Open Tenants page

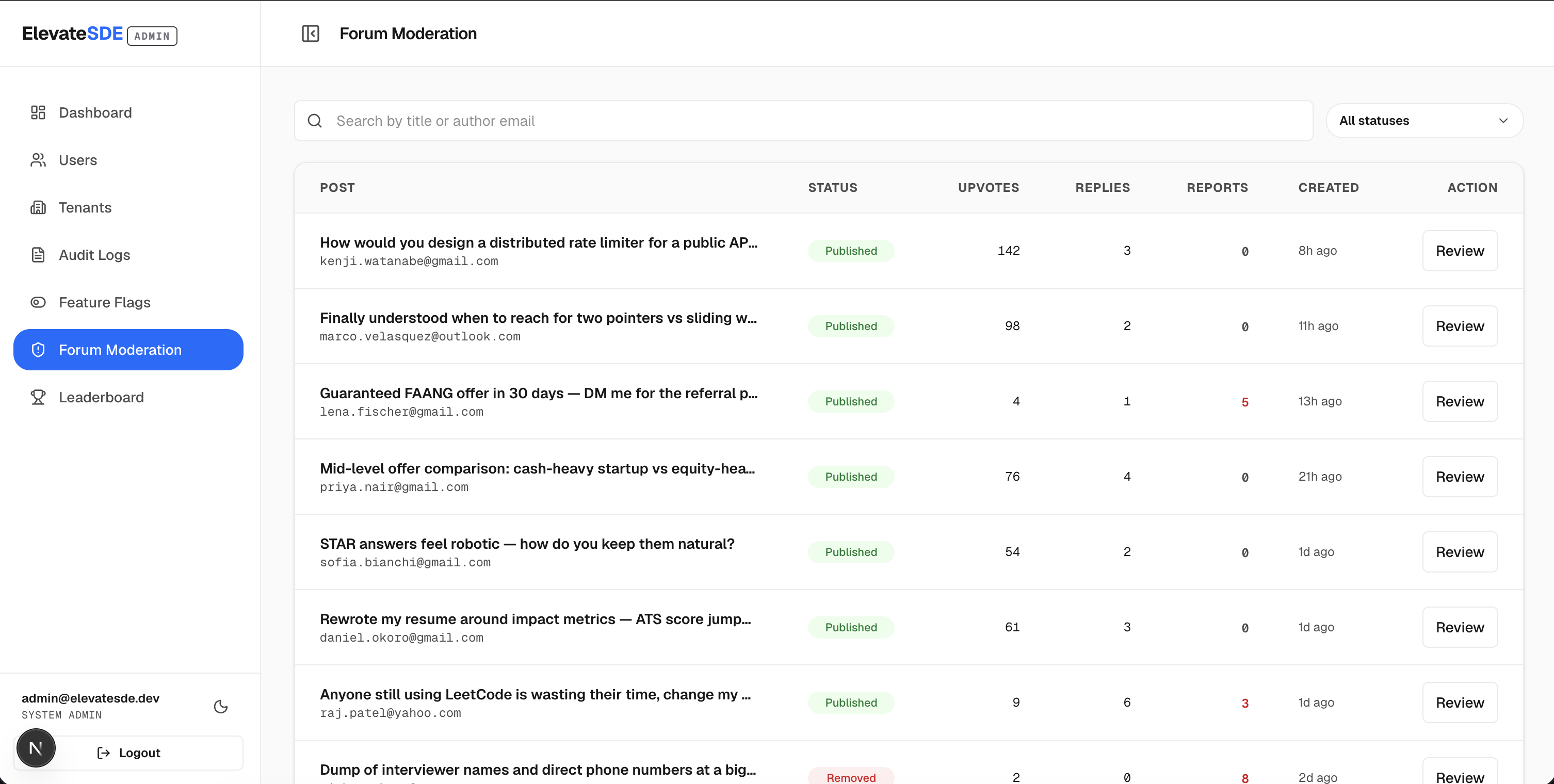click(128, 207)
